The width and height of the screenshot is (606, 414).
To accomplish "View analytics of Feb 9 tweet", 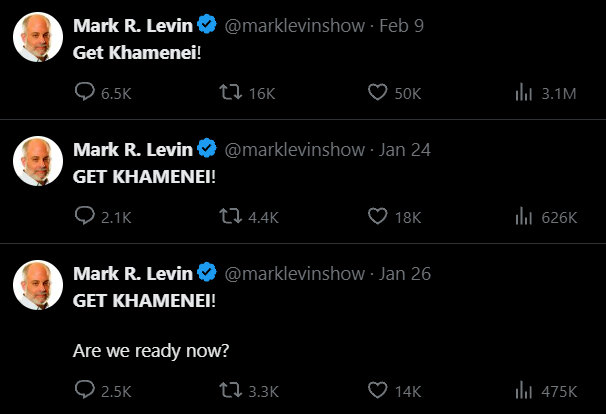I will (522, 93).
